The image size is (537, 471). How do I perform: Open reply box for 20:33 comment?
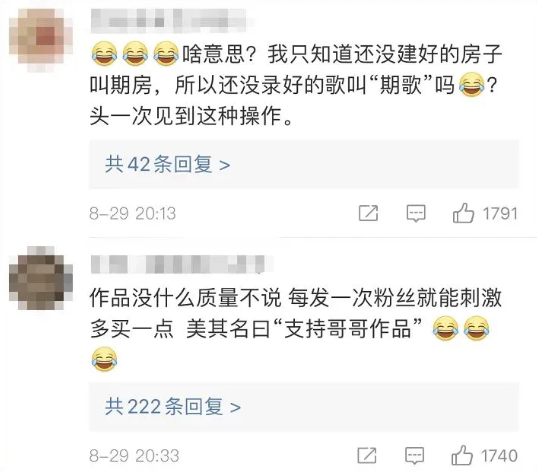point(415,456)
